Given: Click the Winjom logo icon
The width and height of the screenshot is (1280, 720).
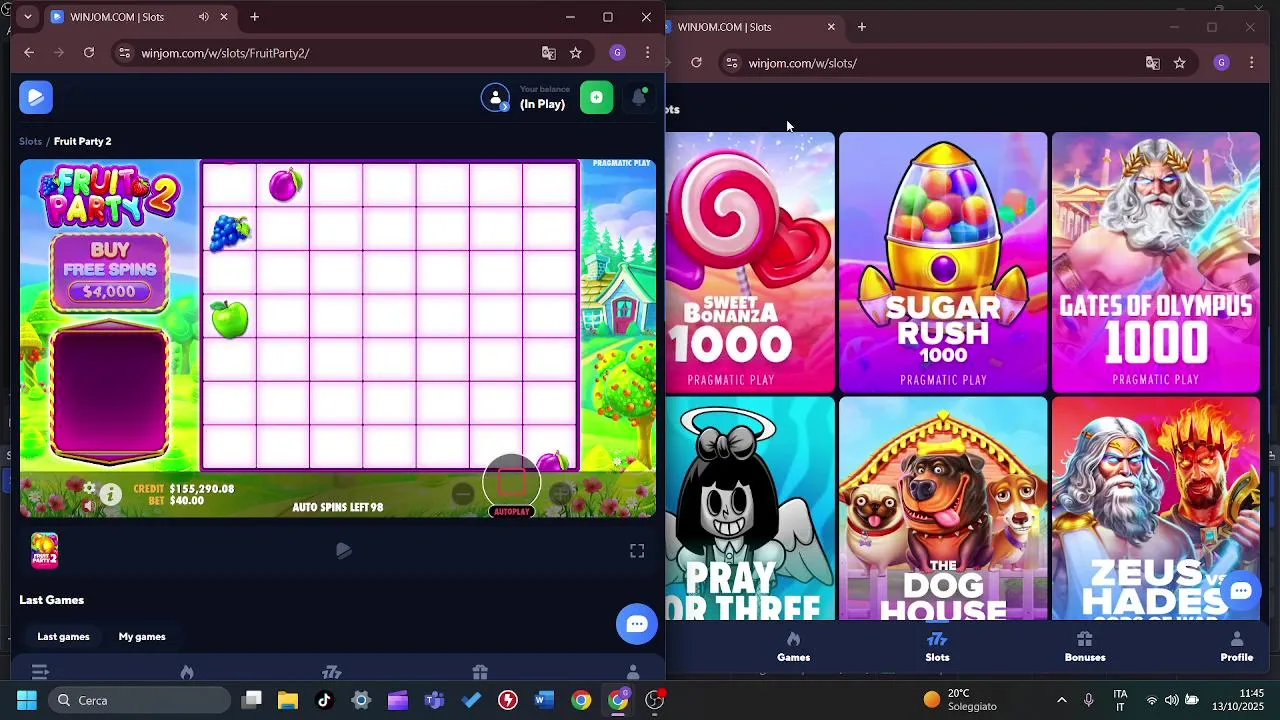Looking at the screenshot, I should tap(36, 97).
